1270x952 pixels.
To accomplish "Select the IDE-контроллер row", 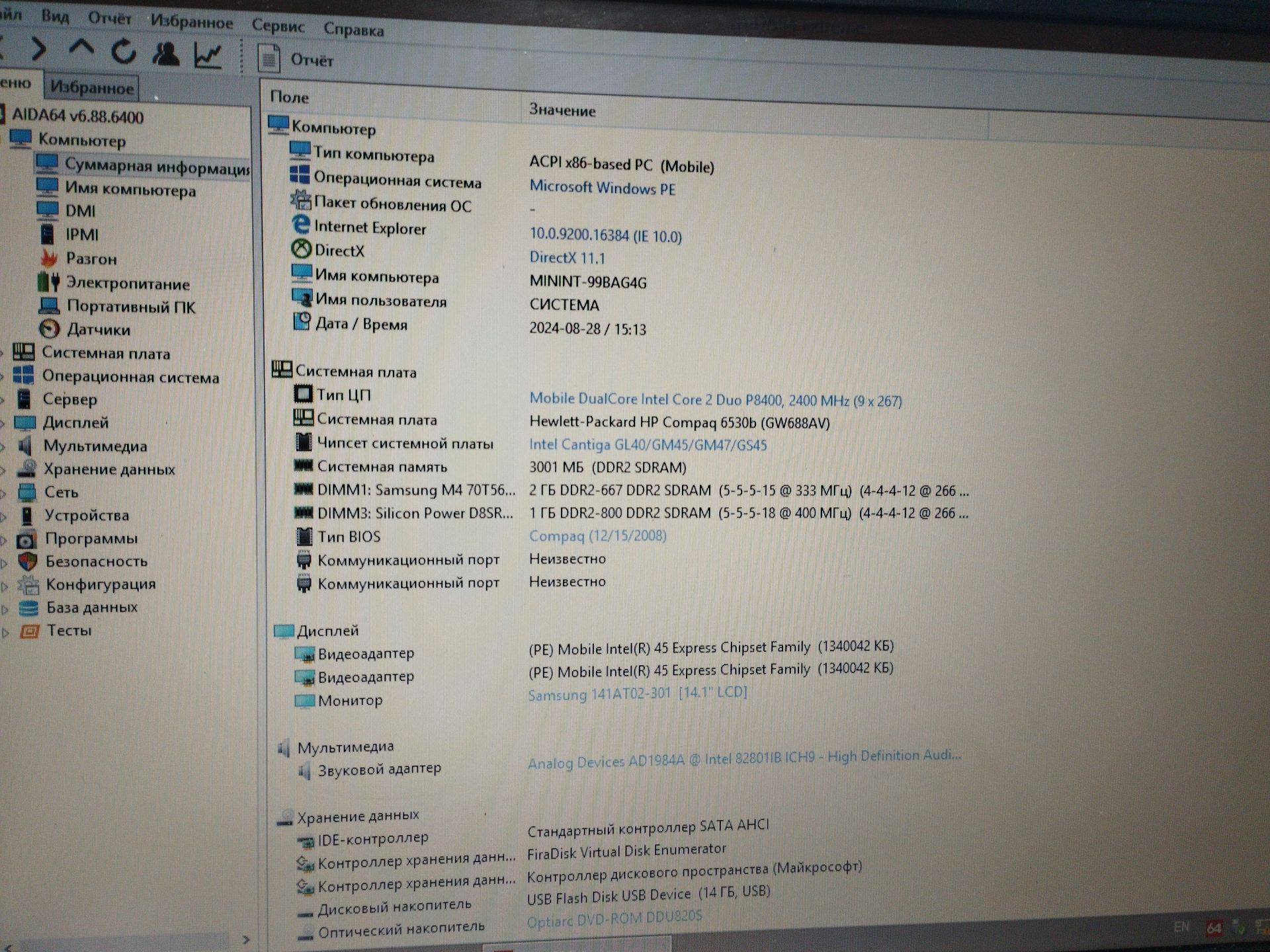I will click(533, 833).
